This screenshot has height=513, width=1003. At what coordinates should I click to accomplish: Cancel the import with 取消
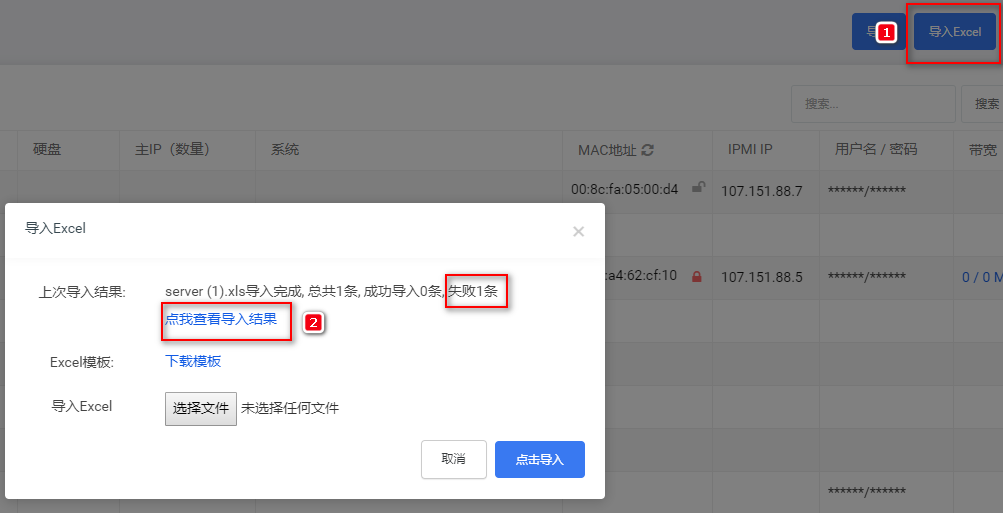pos(454,459)
